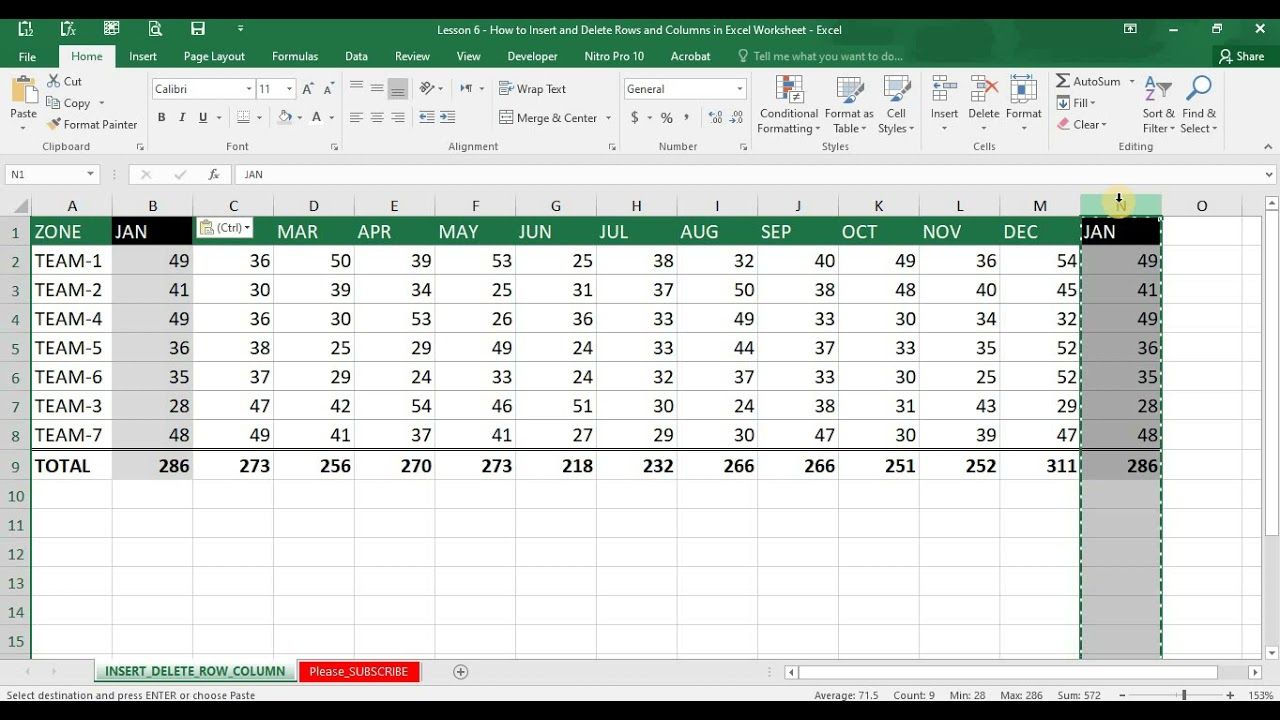Switch to the Data tab
The height and width of the screenshot is (720, 1280).
(x=356, y=56)
